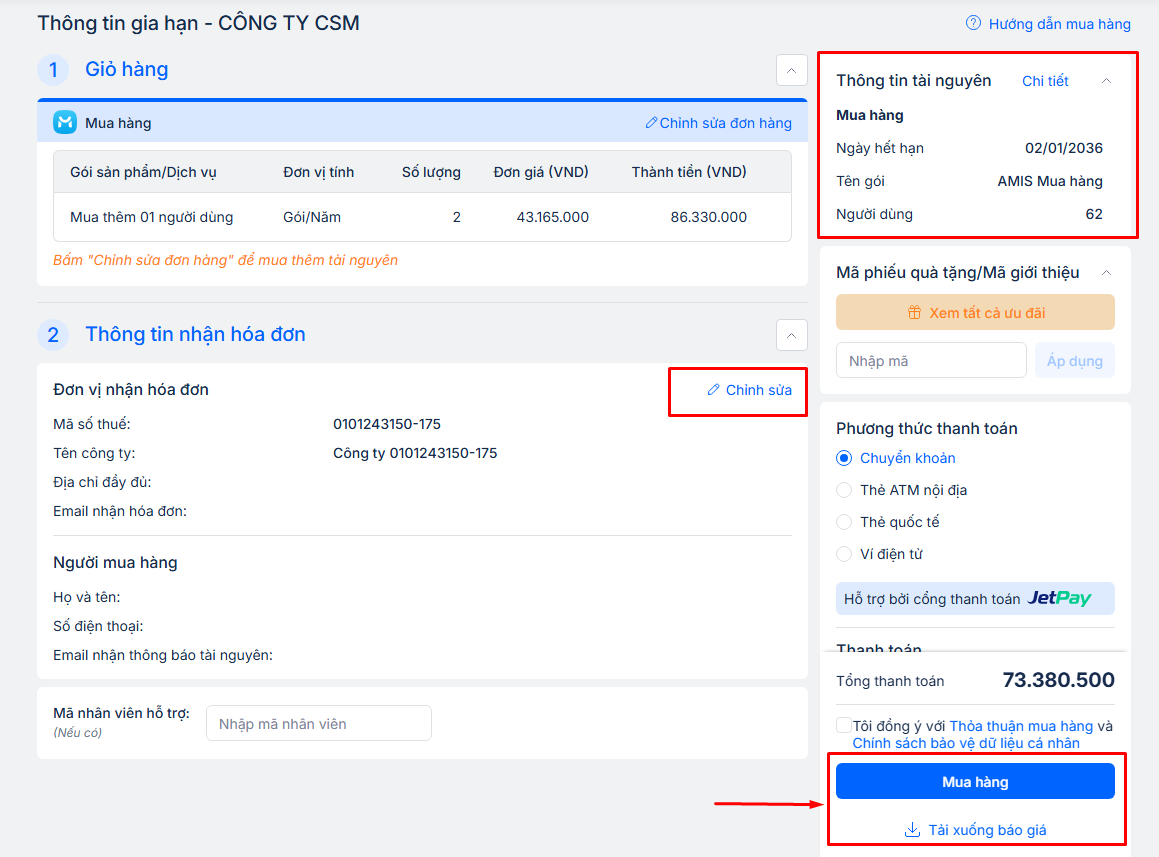Click the Nhập mã nhân viên field
The height and width of the screenshot is (857, 1159).
(x=318, y=723)
